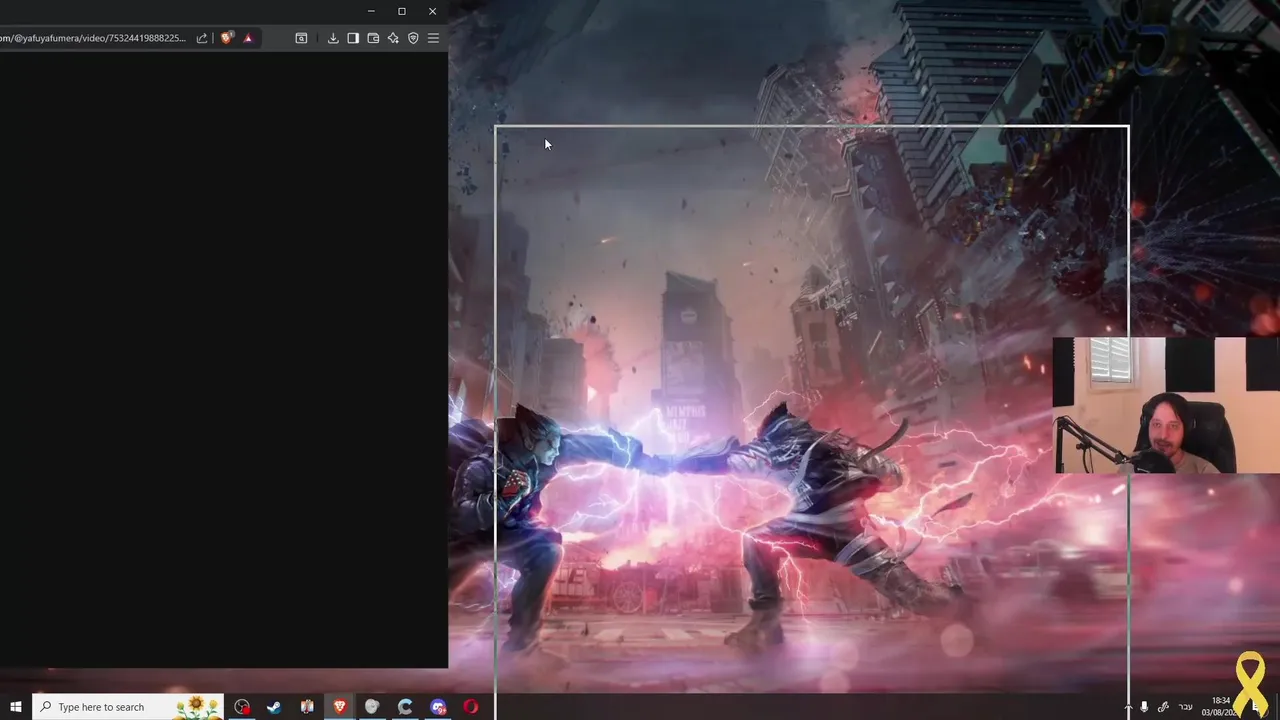This screenshot has height=720, width=1280.
Task: Click the browser address bar URL
Action: tap(93, 38)
